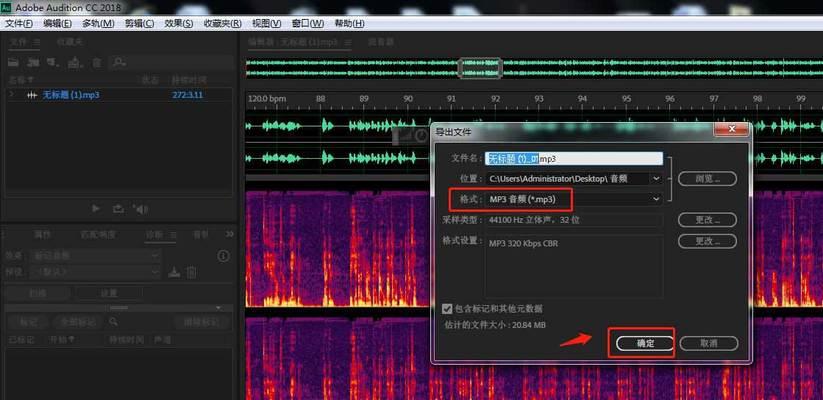Click the 120.0 bpm tempo readout

[x=267, y=99]
